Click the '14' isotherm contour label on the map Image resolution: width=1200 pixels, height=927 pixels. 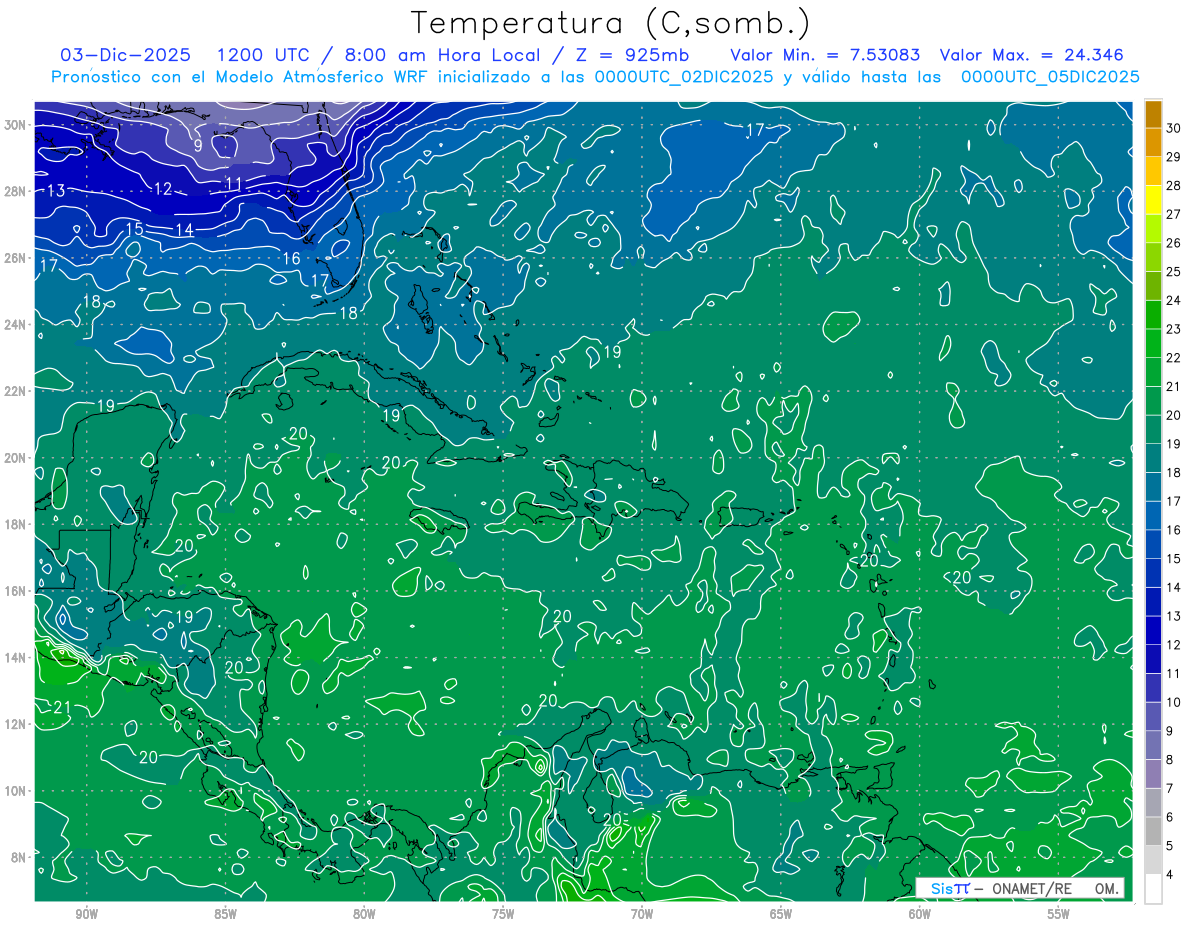[x=185, y=230]
